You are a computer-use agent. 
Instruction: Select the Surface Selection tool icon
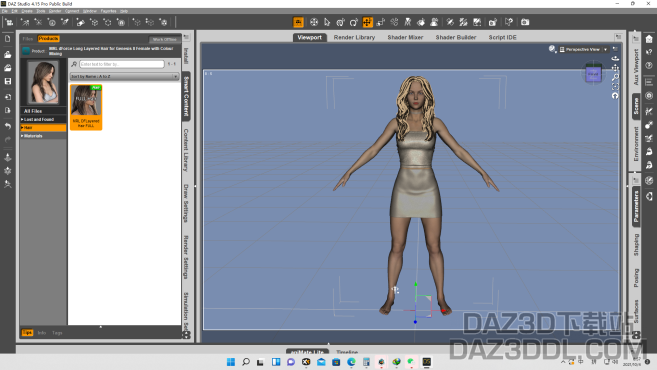point(421,22)
